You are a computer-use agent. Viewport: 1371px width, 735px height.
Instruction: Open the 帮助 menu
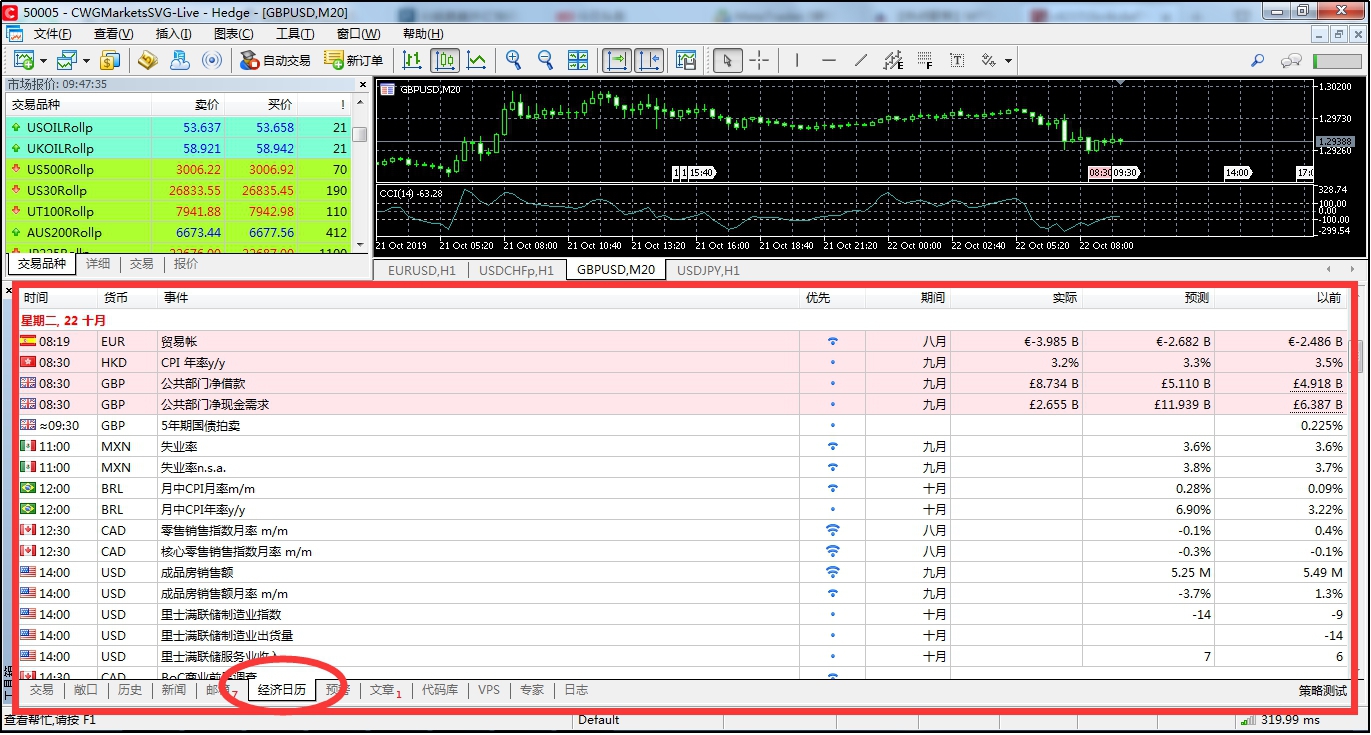(x=423, y=34)
